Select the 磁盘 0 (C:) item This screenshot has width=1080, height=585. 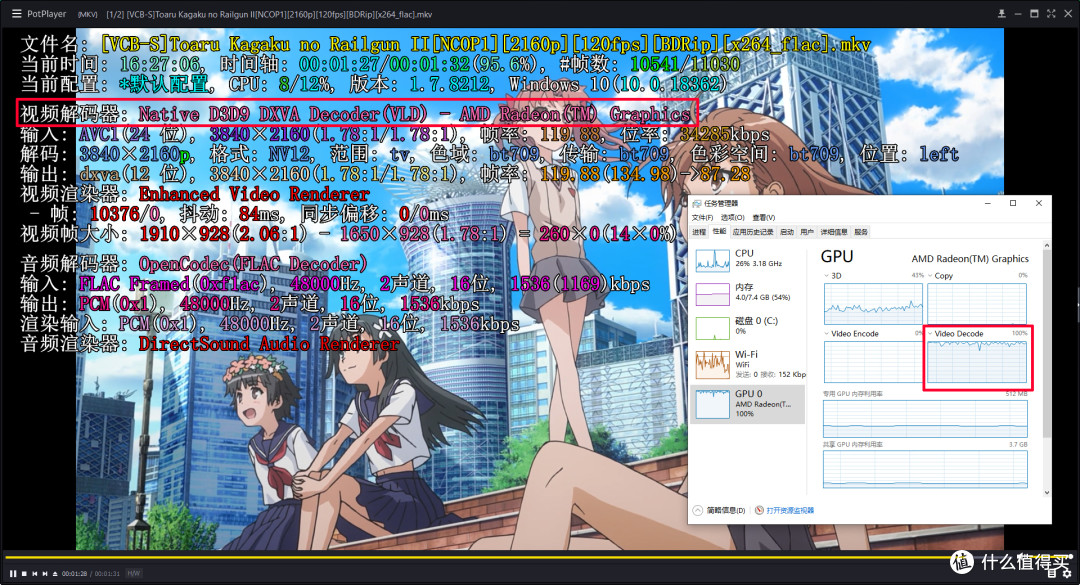pyautogui.click(x=748, y=327)
